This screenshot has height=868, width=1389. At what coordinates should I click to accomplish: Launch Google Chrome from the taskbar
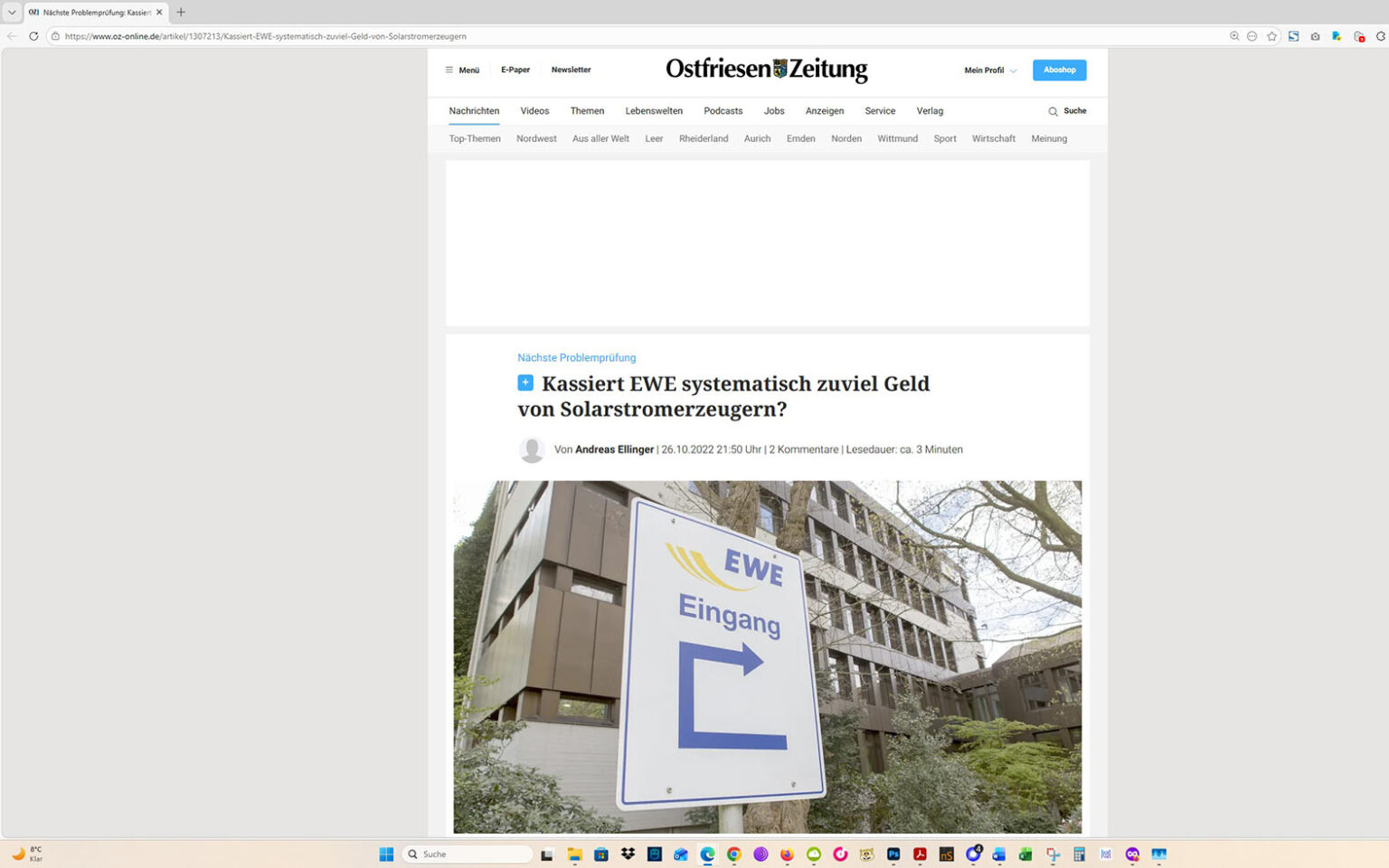coord(733,854)
